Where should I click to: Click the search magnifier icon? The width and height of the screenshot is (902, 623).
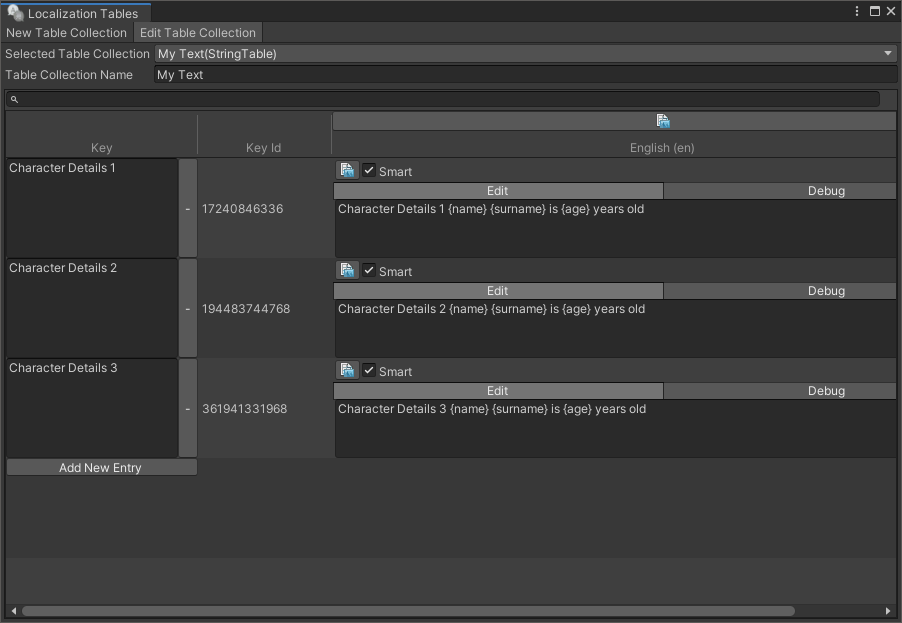point(15,99)
